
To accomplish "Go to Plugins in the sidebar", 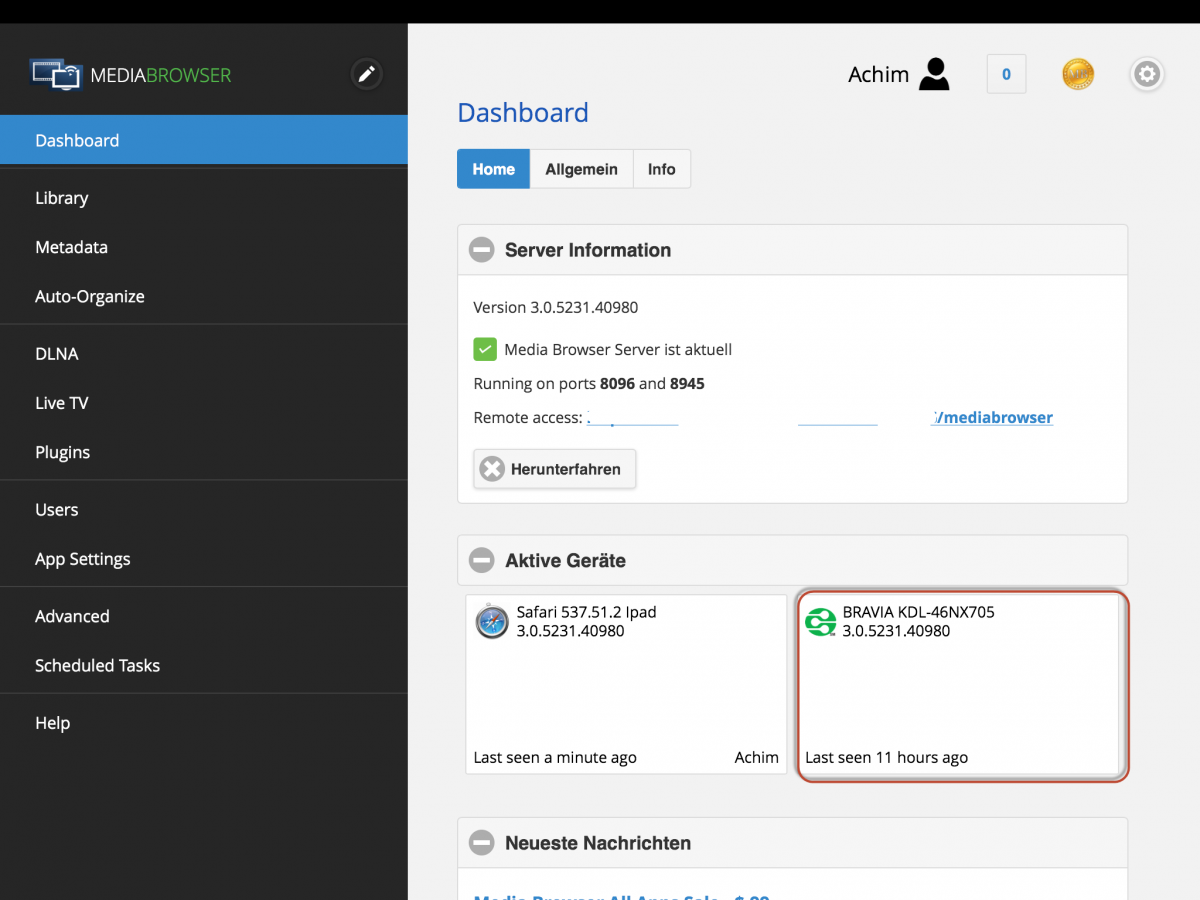I will 63,452.
